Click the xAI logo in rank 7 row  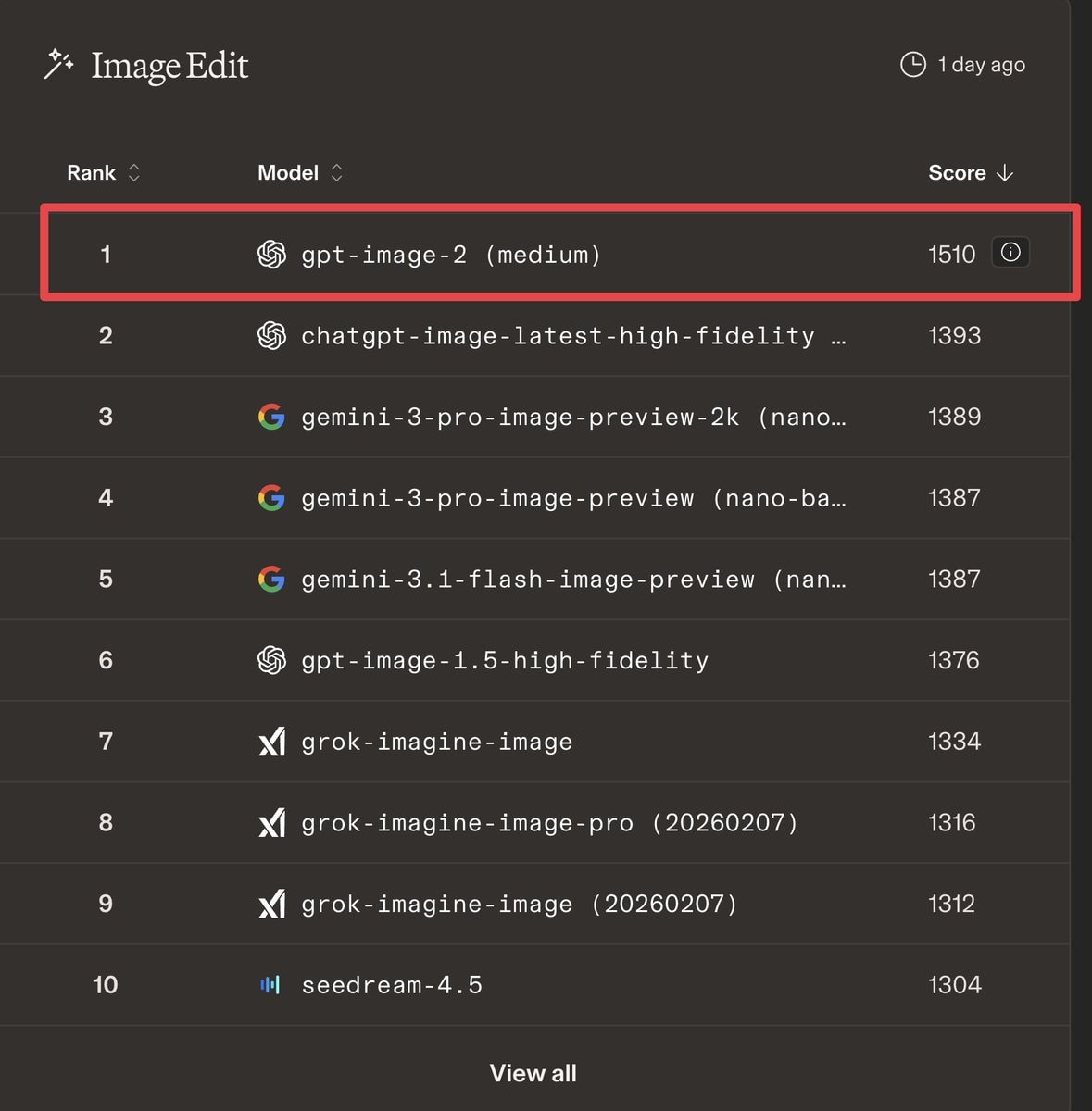click(271, 742)
